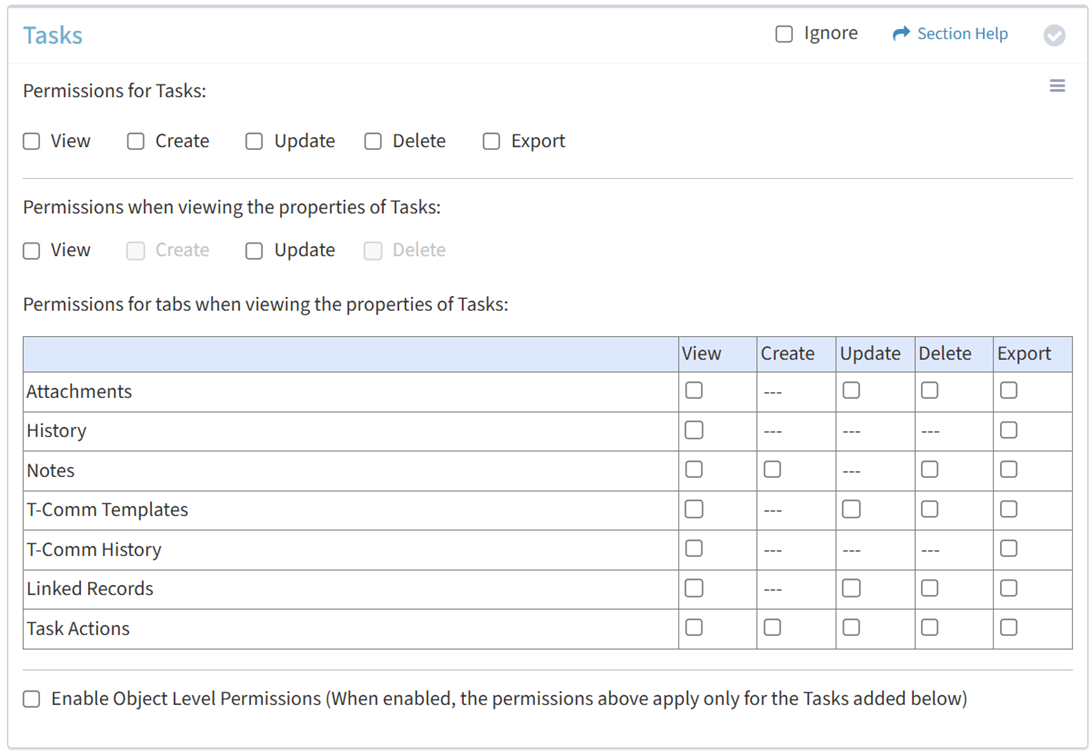The image size is (1092, 754).
Task: Tick the Delete permission for Tasks
Action: click(373, 141)
